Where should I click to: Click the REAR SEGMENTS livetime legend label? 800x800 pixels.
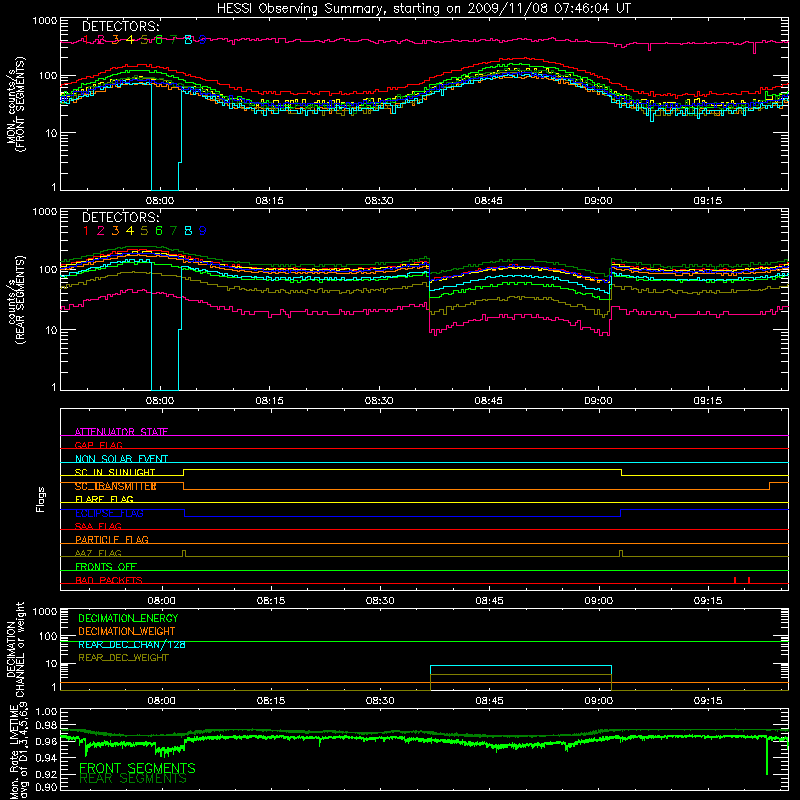tap(133, 779)
